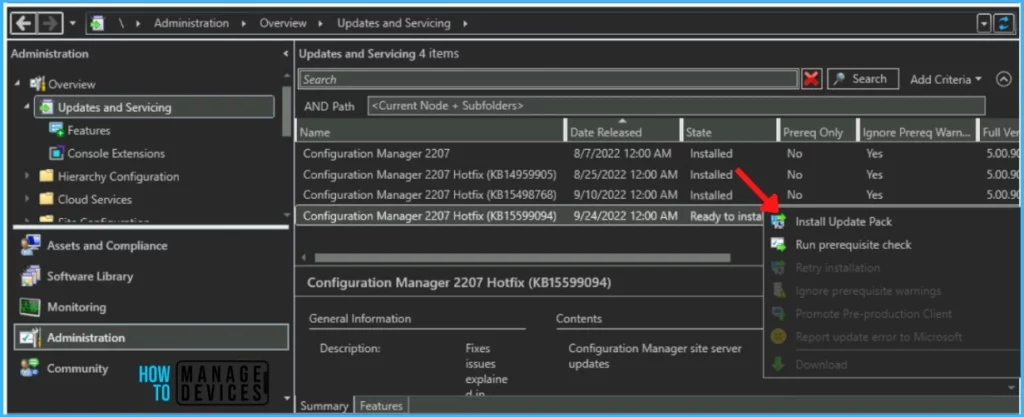The width and height of the screenshot is (1024, 417).
Task: Click the Install Update Pack menu icon
Action: point(778,221)
